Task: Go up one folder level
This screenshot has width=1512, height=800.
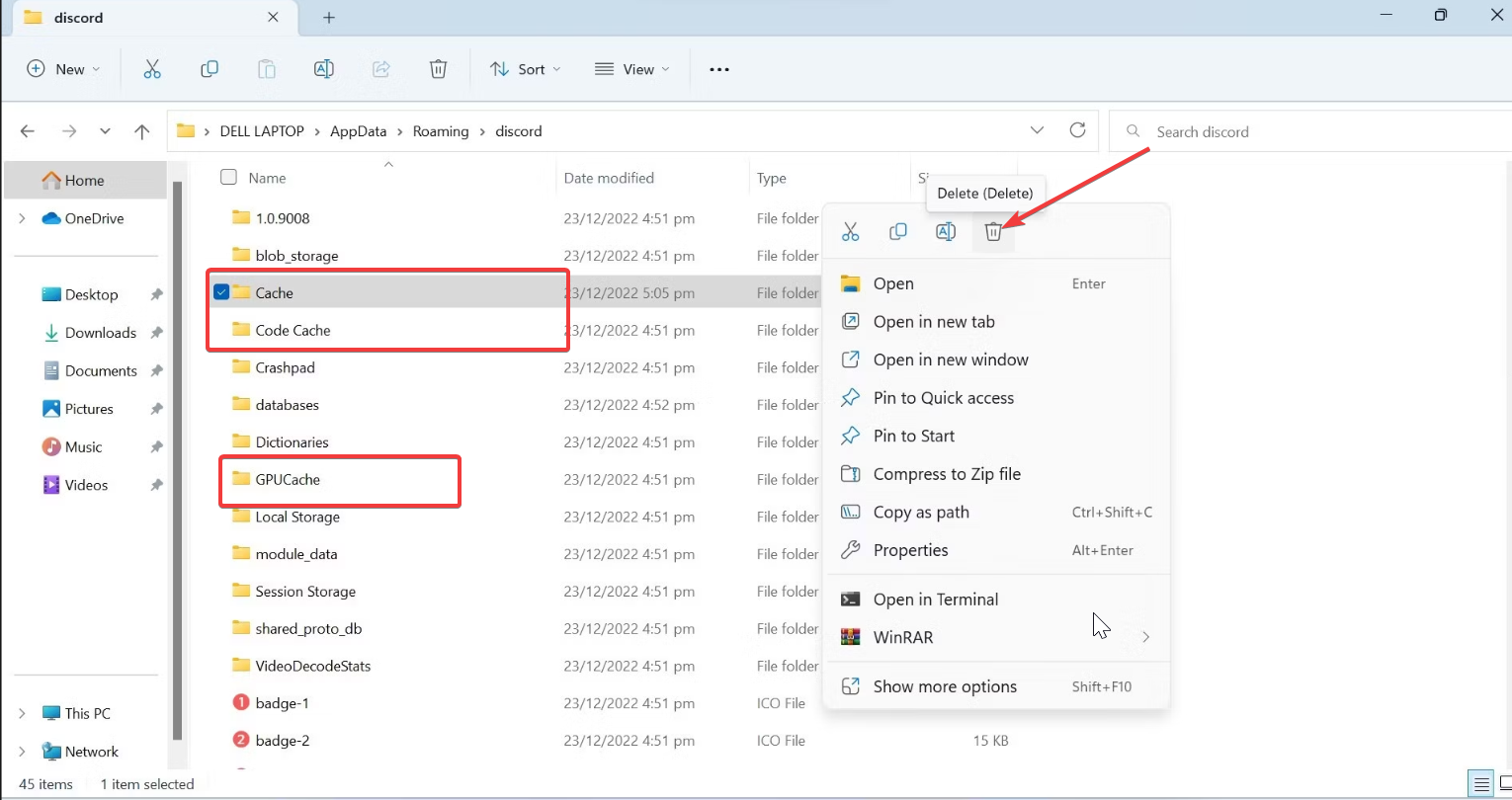Action: point(142,131)
